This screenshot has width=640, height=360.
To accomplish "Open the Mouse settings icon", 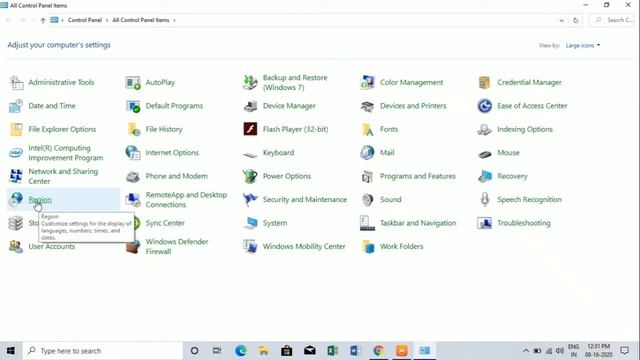I will pos(484,153).
